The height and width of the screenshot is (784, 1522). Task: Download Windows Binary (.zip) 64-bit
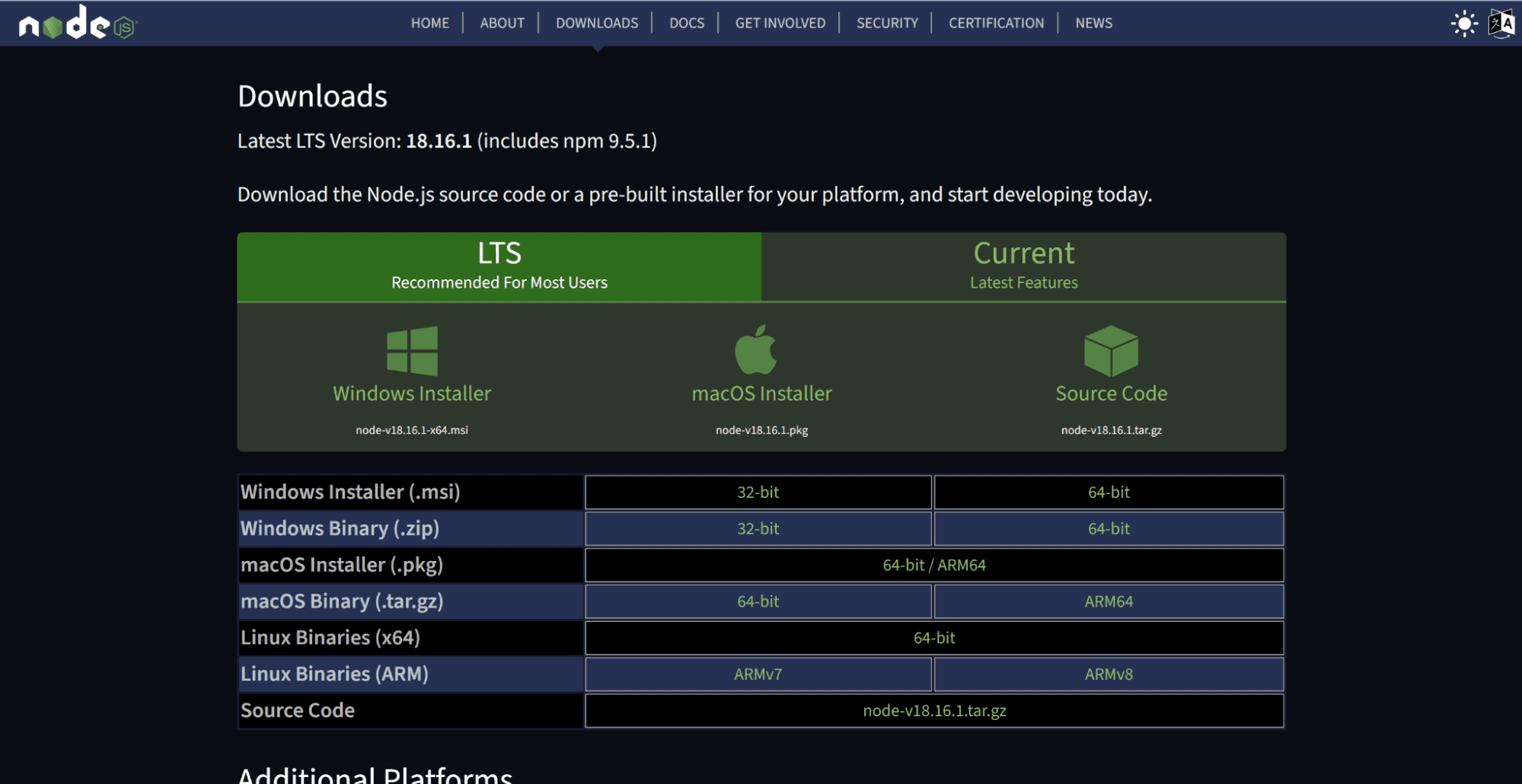1109,529
